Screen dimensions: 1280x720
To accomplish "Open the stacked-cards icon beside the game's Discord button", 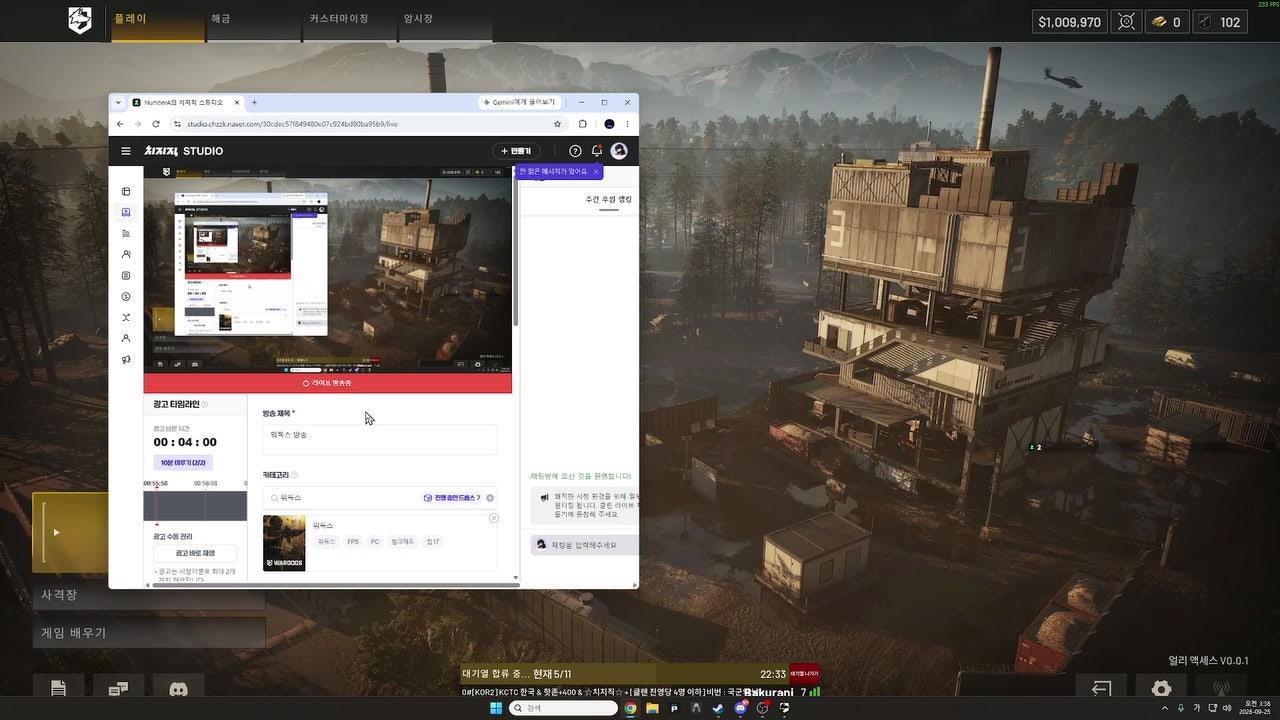I will 118,689.
